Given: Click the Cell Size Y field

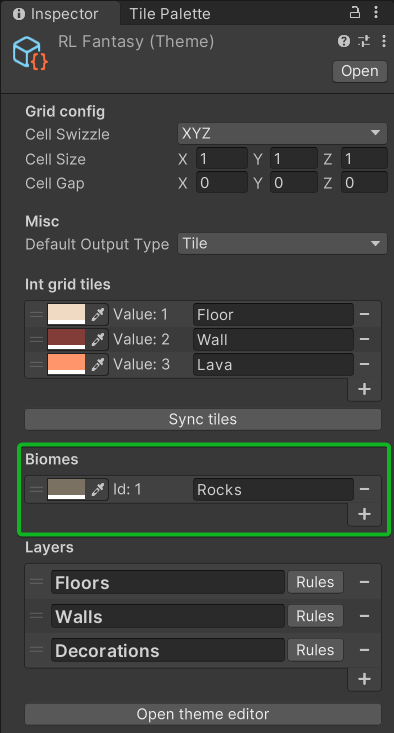Looking at the screenshot, I should click(294, 159).
